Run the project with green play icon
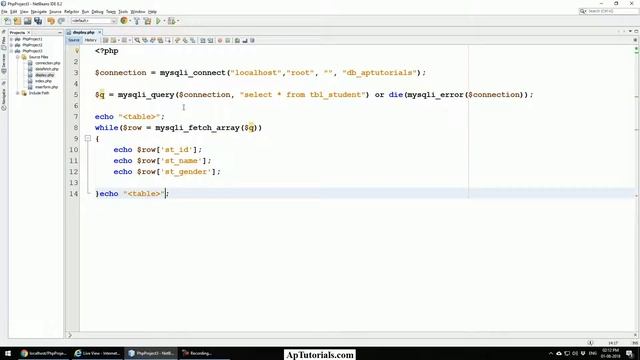This screenshot has height=360, width=640. (158, 21)
